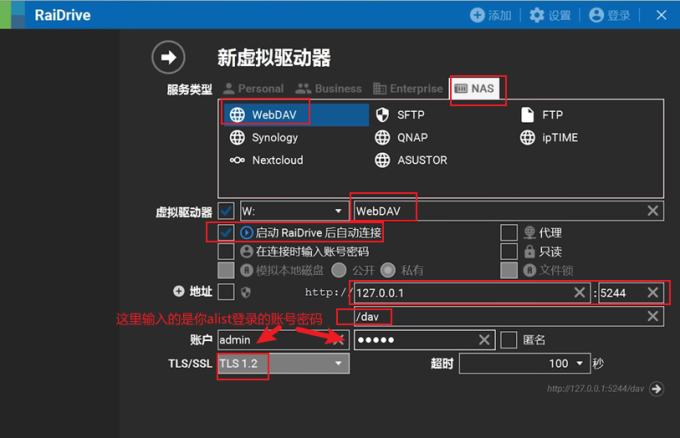Toggle auto-connect after RaiDrive starts checkbox
The image size is (680, 438).
(226, 232)
